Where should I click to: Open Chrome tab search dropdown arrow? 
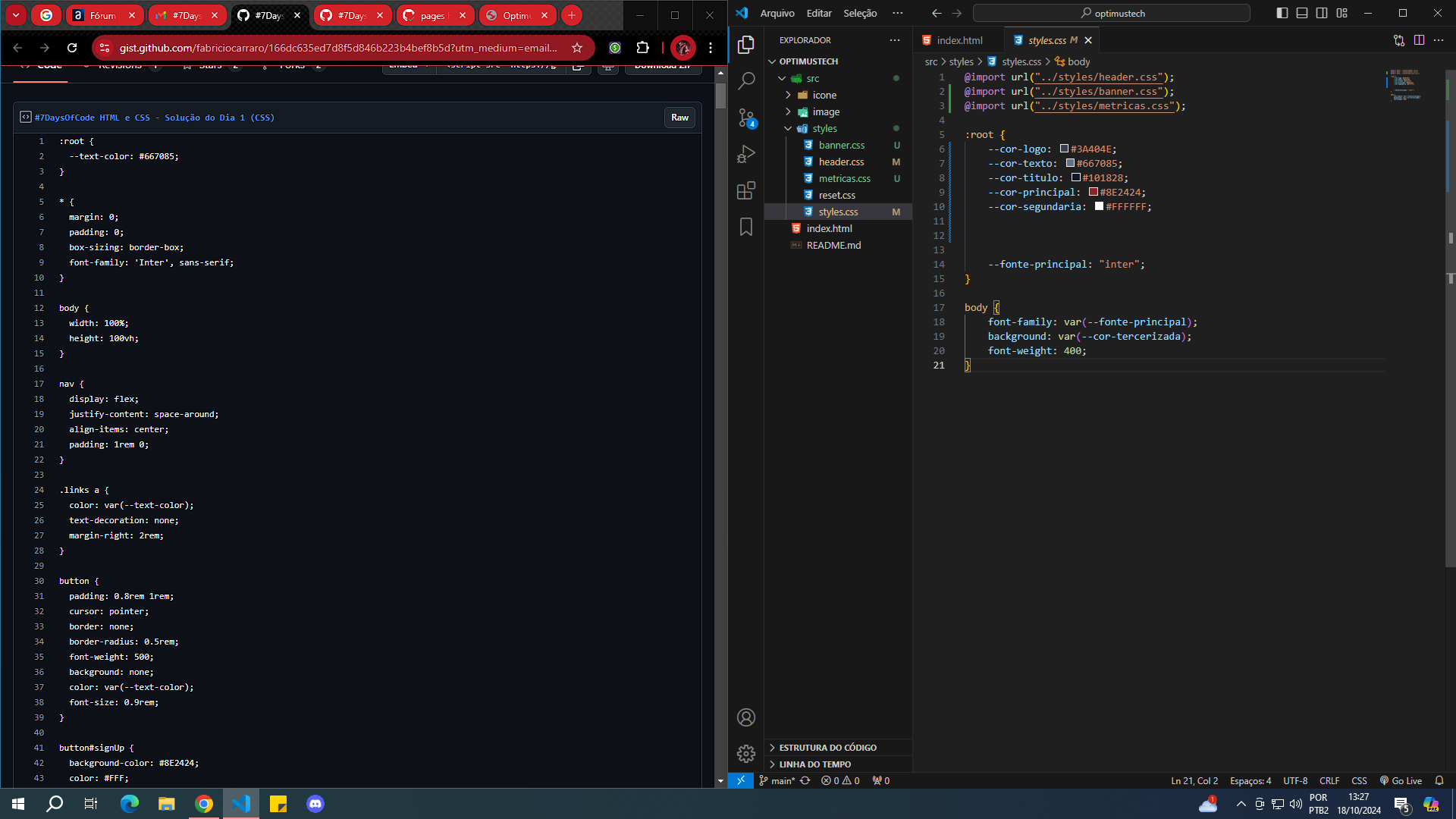[x=16, y=15]
